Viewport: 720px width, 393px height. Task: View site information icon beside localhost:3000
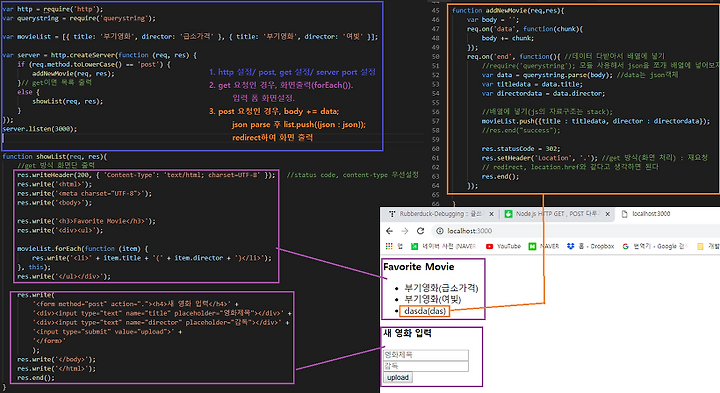[439, 230]
